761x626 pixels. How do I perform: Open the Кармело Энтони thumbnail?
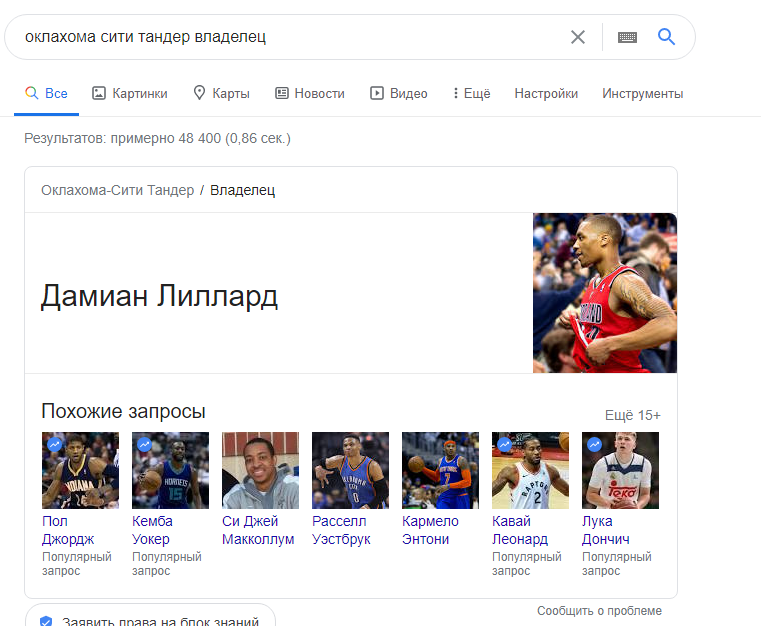click(x=440, y=470)
